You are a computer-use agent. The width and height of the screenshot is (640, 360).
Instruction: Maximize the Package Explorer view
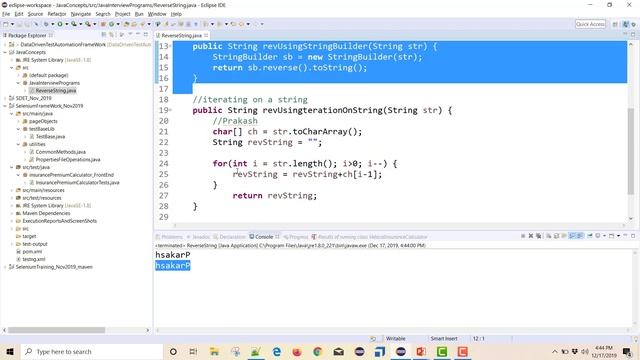point(146,35)
